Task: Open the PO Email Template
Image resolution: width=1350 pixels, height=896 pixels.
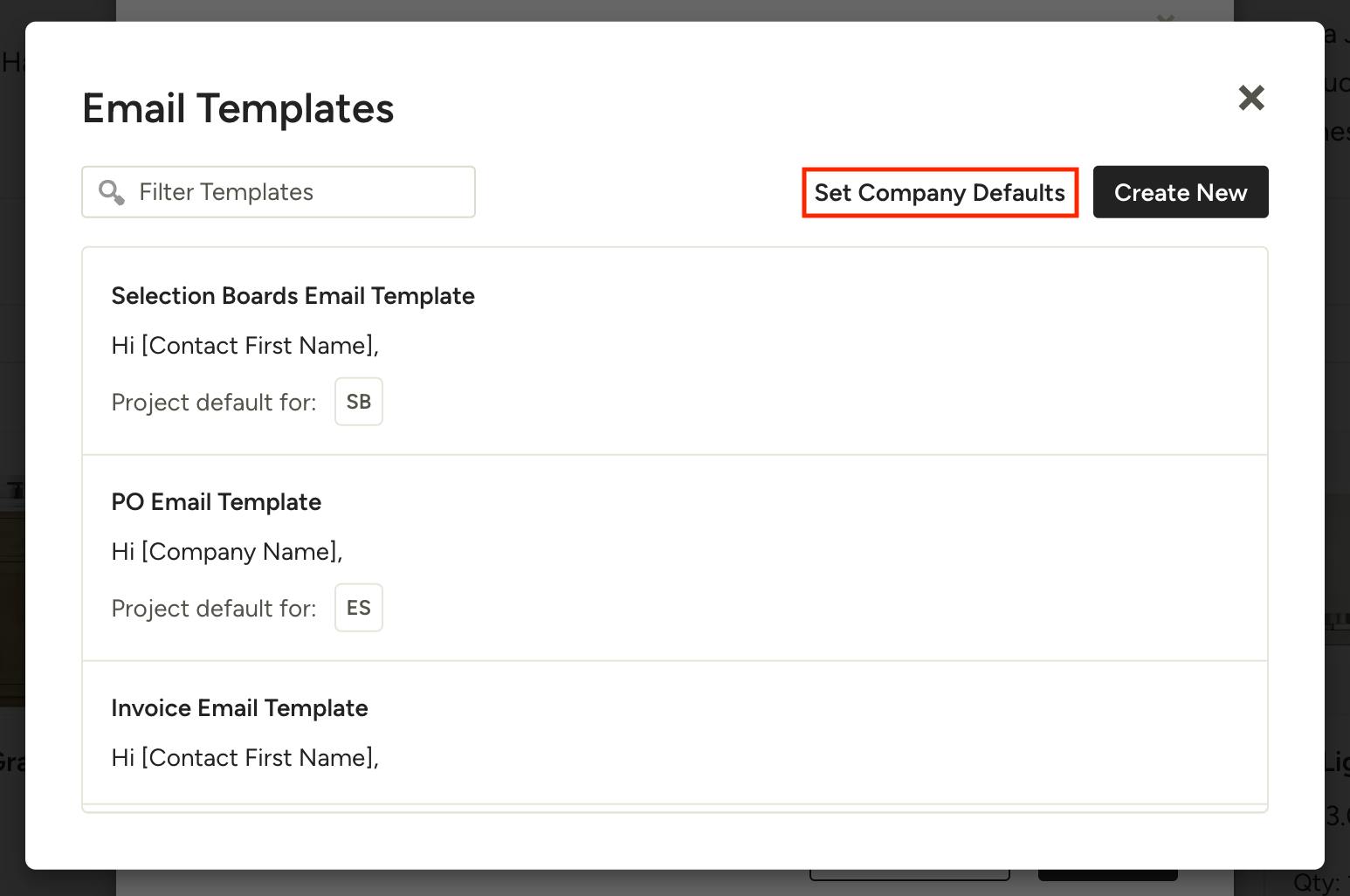Action: click(x=216, y=502)
